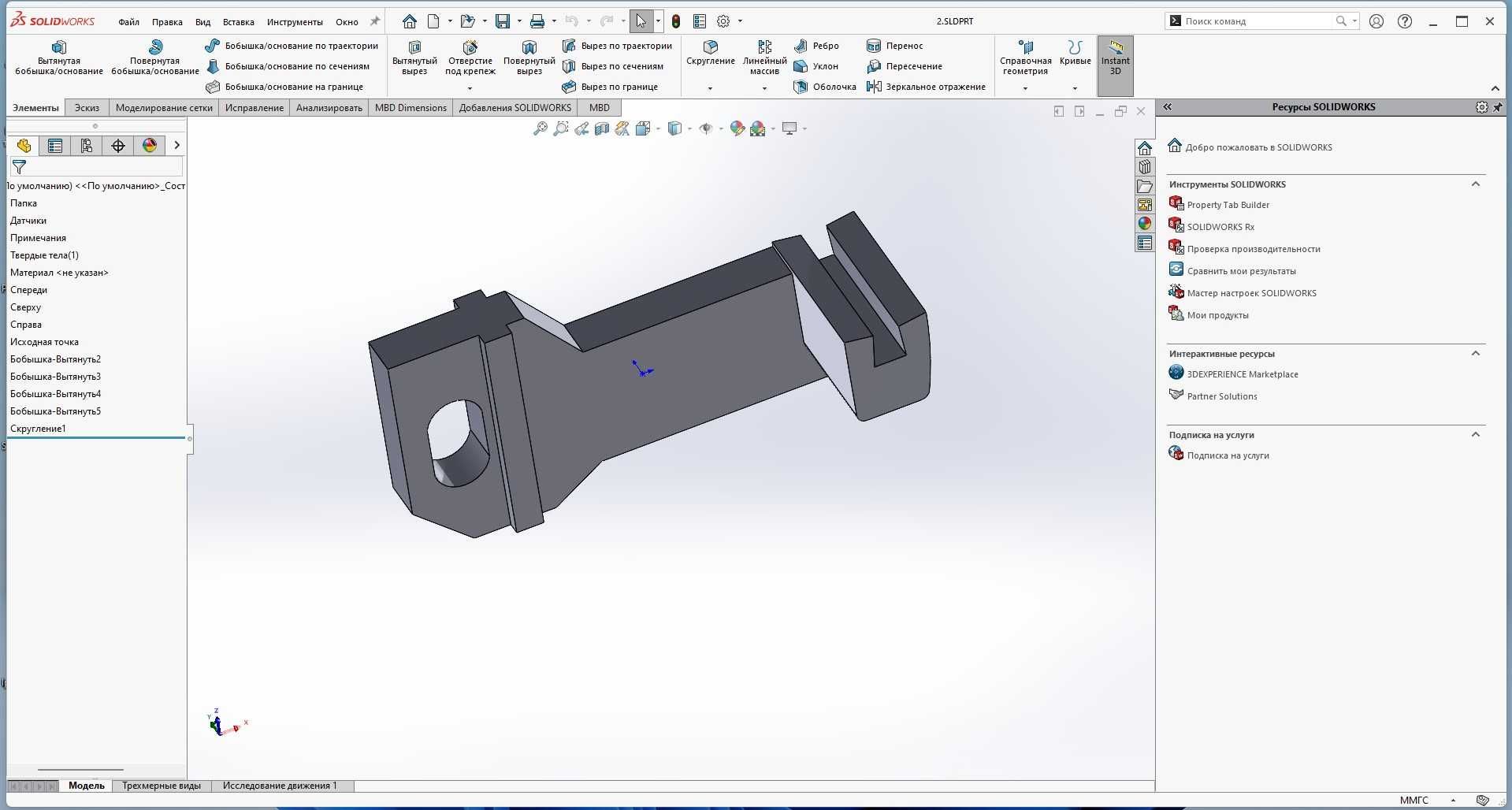This screenshot has height=810, width=1512.
Task: Select the Extruded Boss/Base tool (Вытянутая бобышка/основание)
Action: [x=59, y=58]
